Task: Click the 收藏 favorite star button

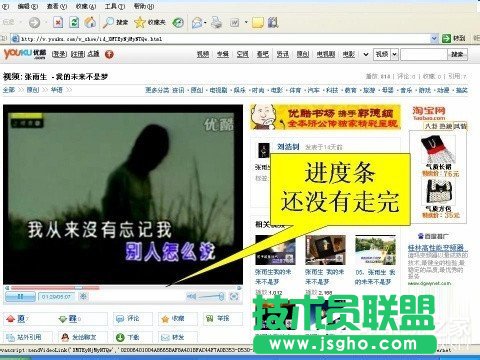Action: [x=178, y=319]
